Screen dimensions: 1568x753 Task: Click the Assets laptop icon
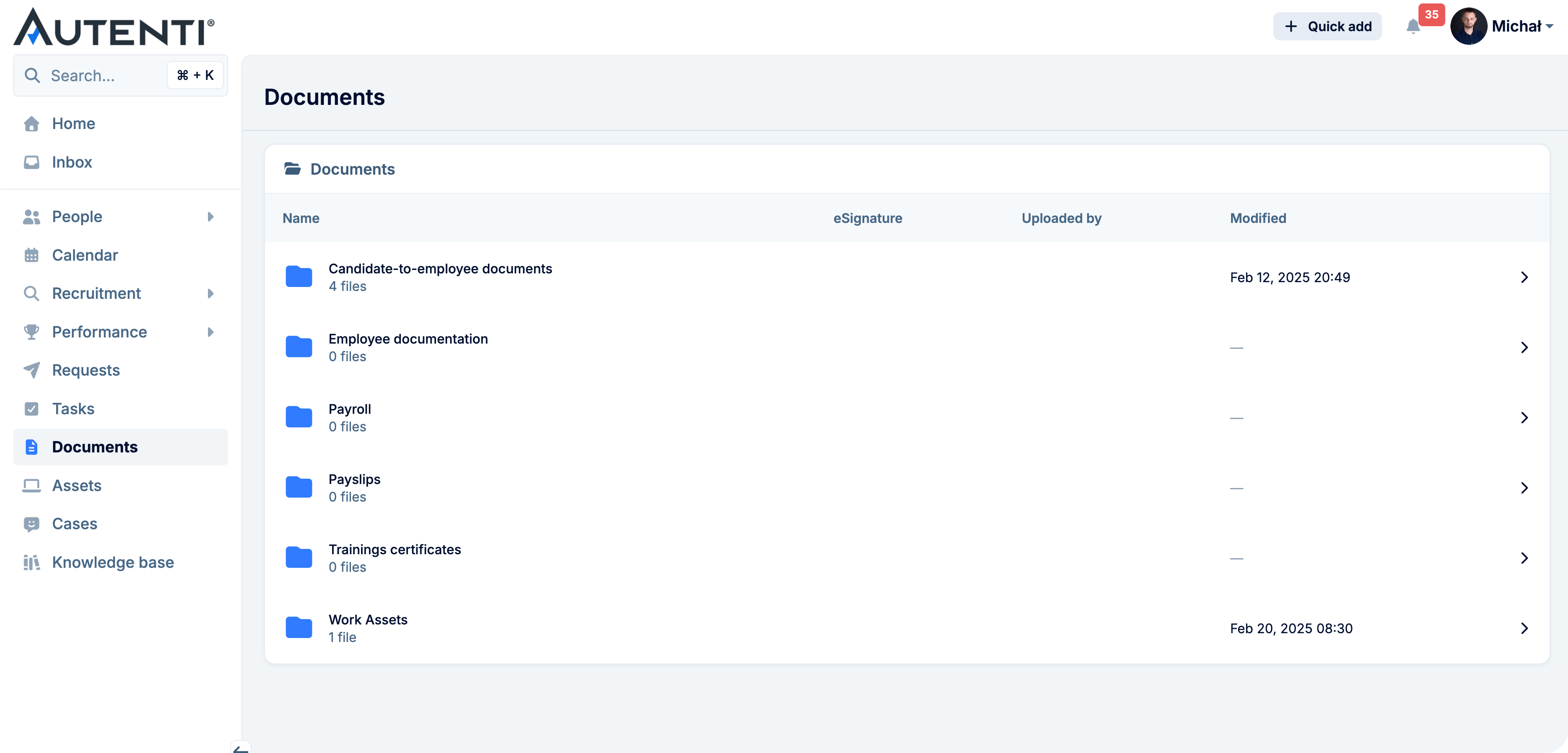pos(32,485)
